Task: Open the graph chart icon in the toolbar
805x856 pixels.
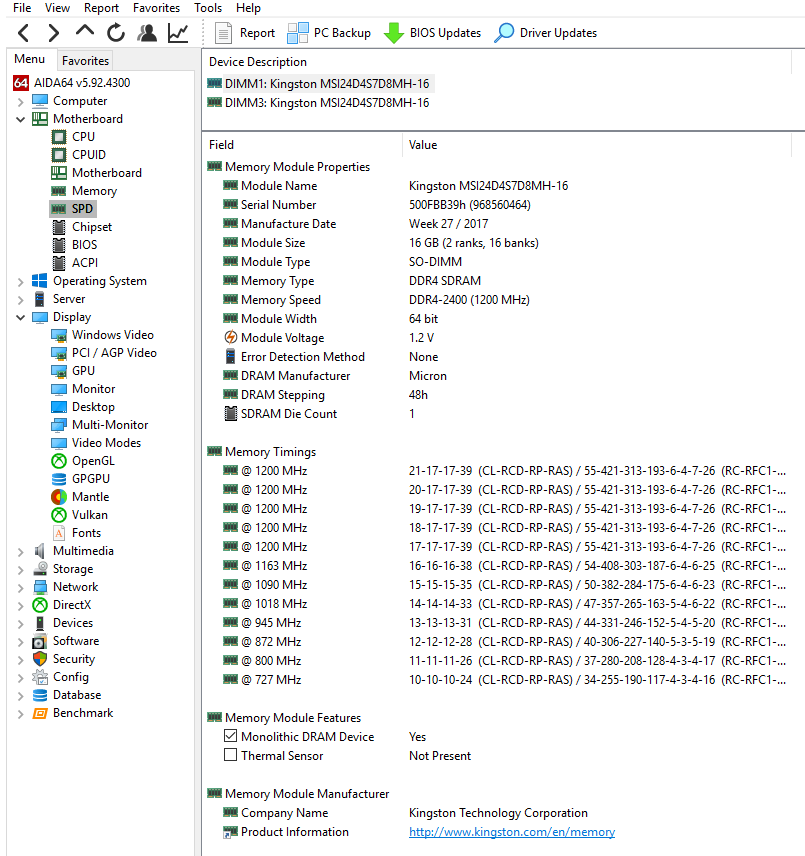Action: [x=178, y=33]
